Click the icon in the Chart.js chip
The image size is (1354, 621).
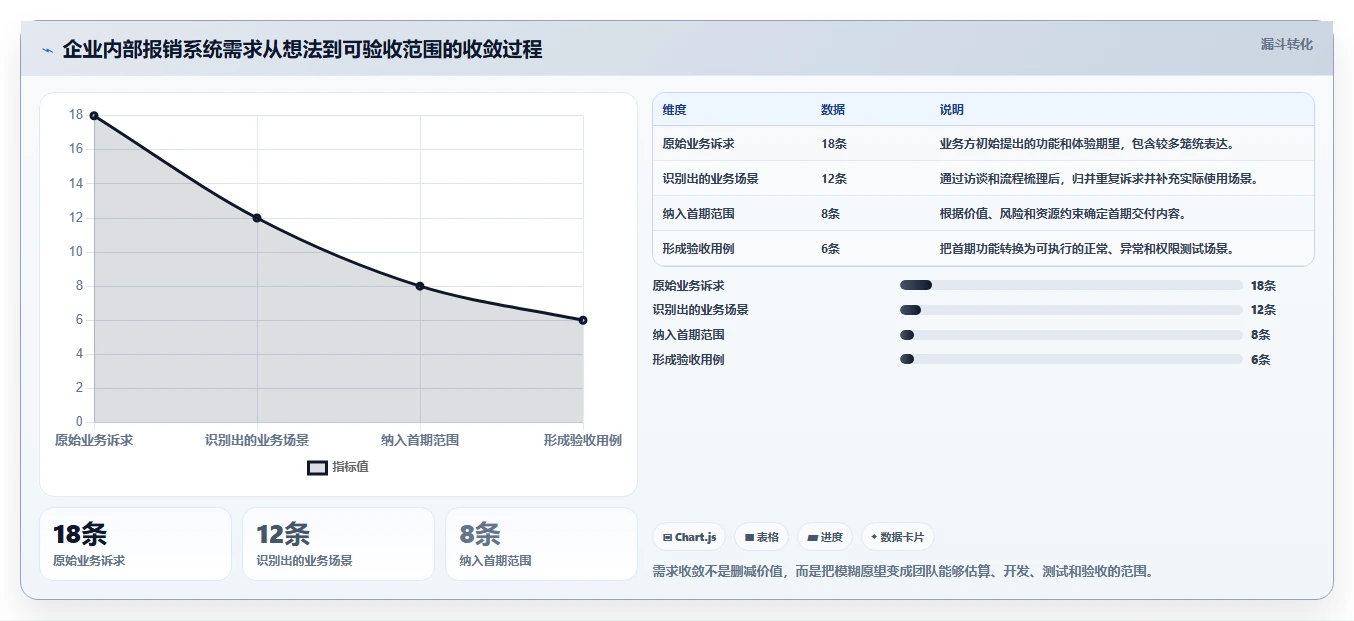(667, 538)
